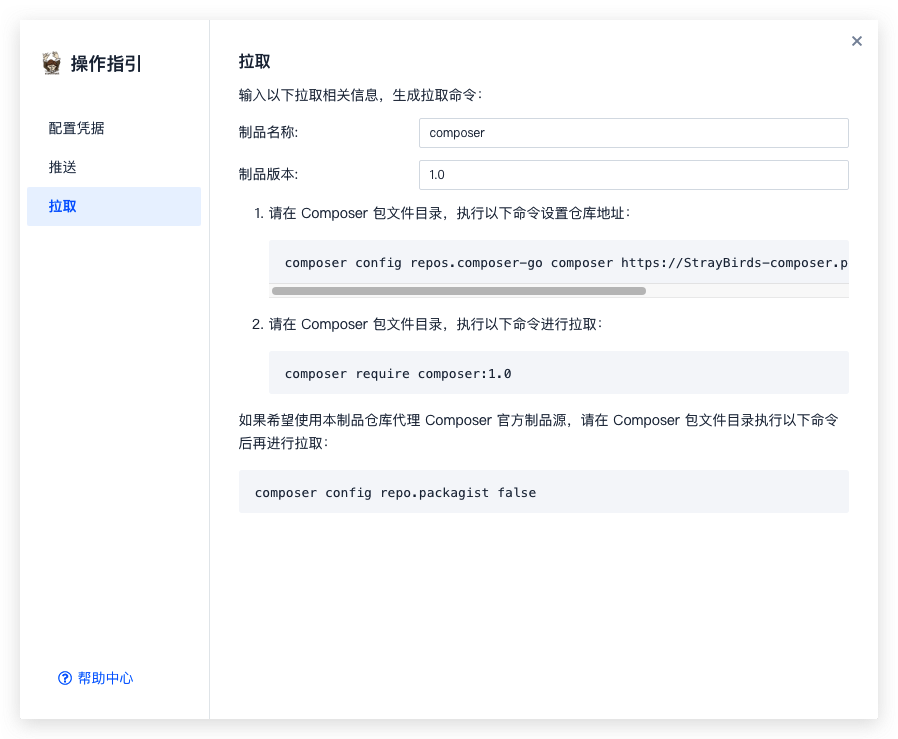Viewport: 898px width, 739px height.
Task: Click the 制品版本 label
Action: click(x=269, y=174)
